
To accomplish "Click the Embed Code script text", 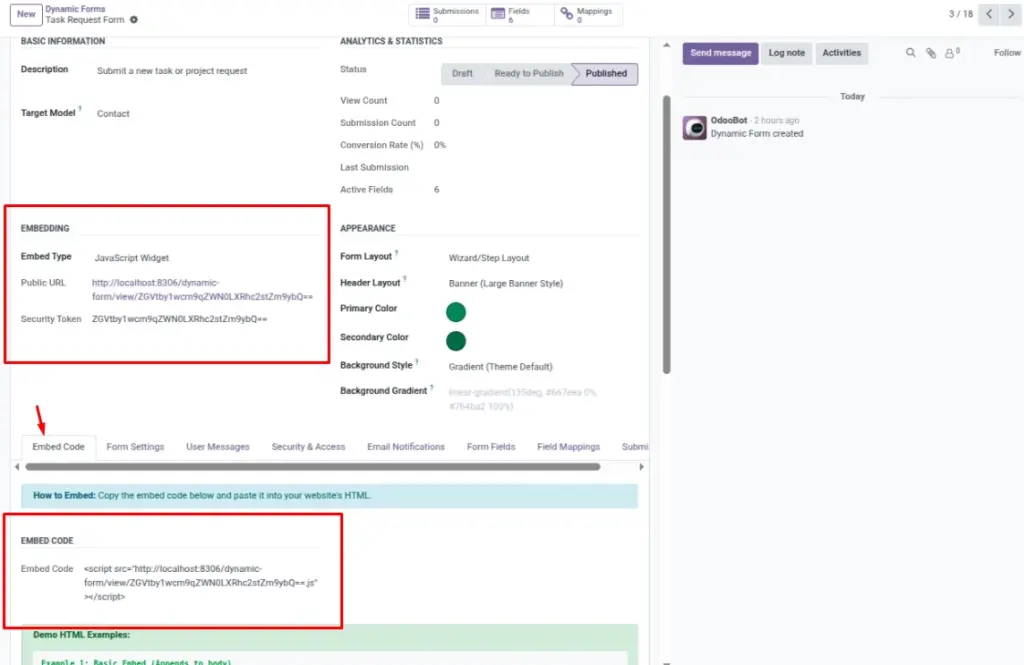I will coord(200,583).
